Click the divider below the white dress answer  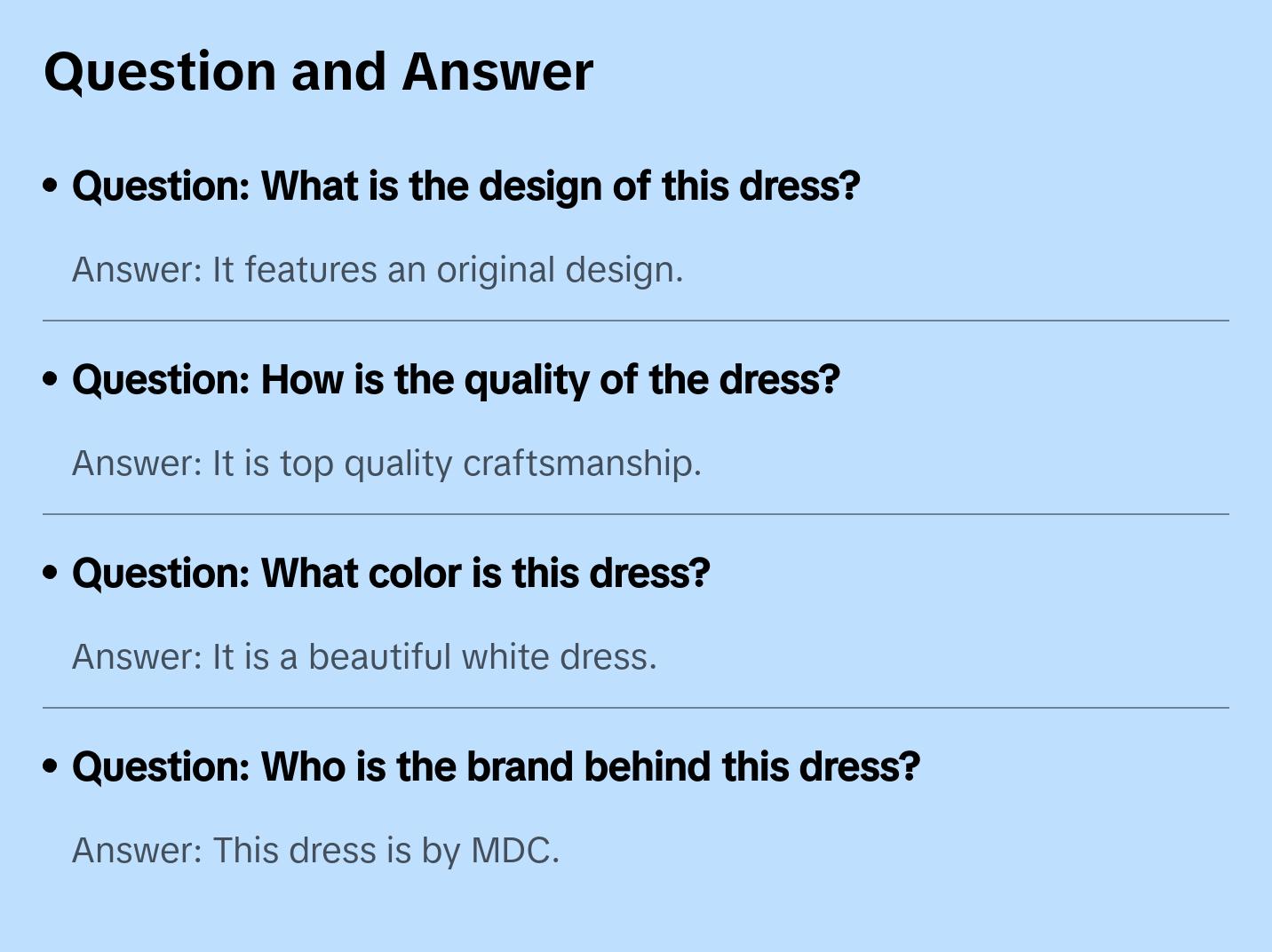coord(636,708)
